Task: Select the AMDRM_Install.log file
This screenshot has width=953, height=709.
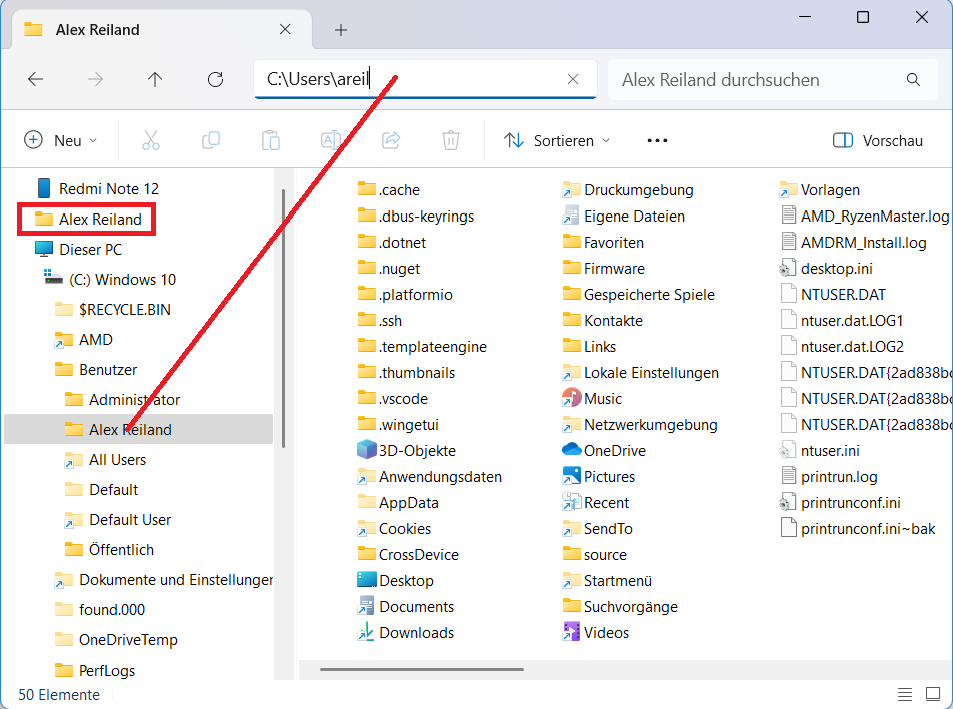Action: 853,242
